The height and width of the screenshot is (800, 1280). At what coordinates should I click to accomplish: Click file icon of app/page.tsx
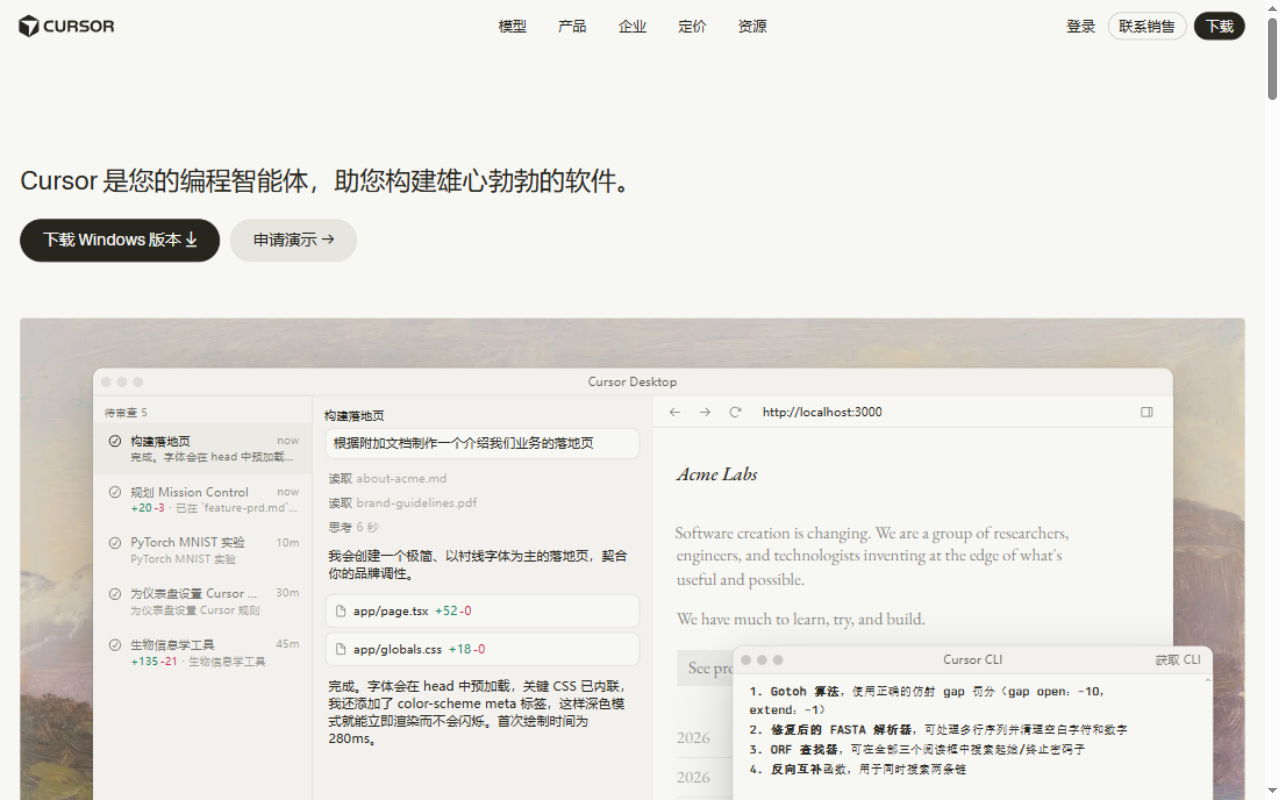[x=341, y=611]
